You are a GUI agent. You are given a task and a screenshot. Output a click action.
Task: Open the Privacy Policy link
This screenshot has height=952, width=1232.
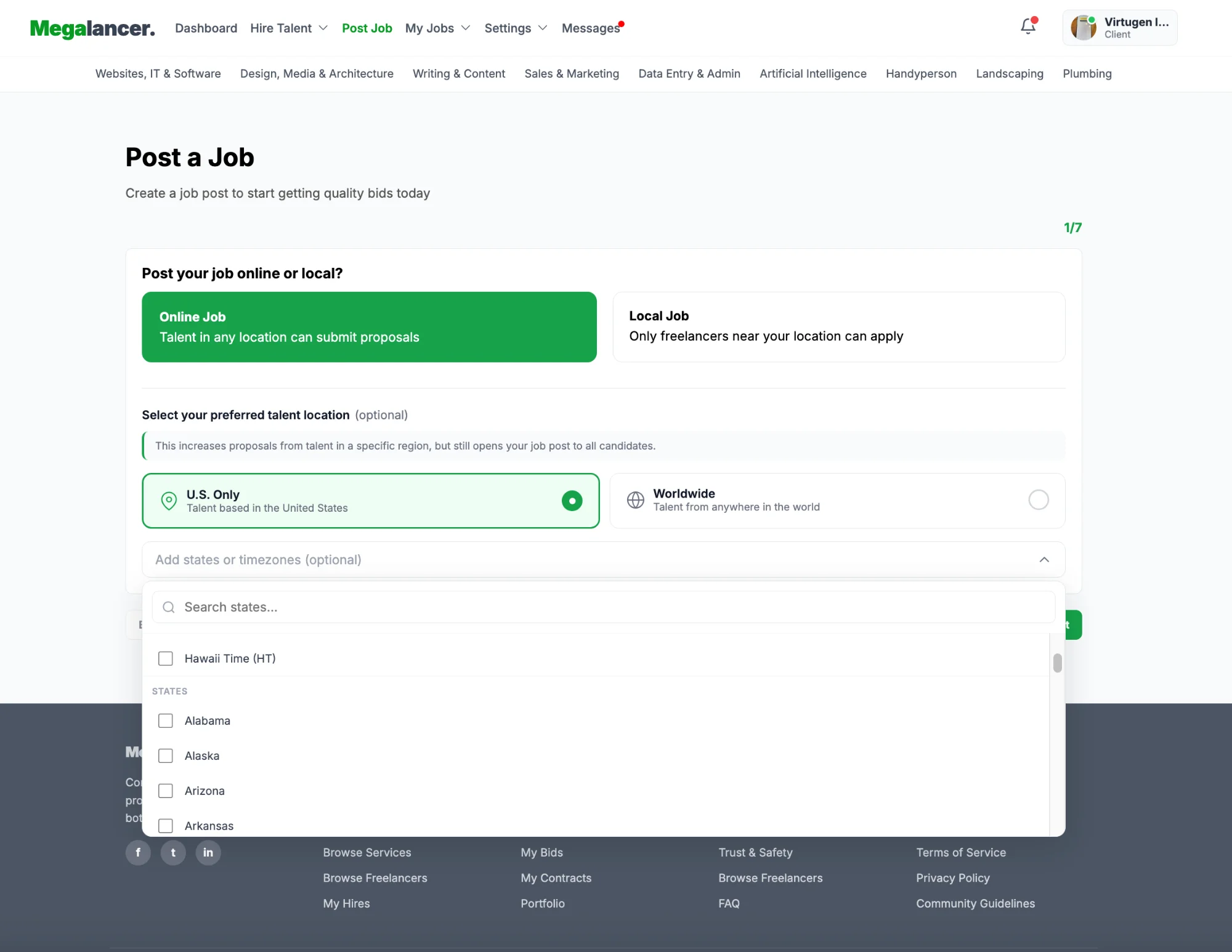[952, 877]
